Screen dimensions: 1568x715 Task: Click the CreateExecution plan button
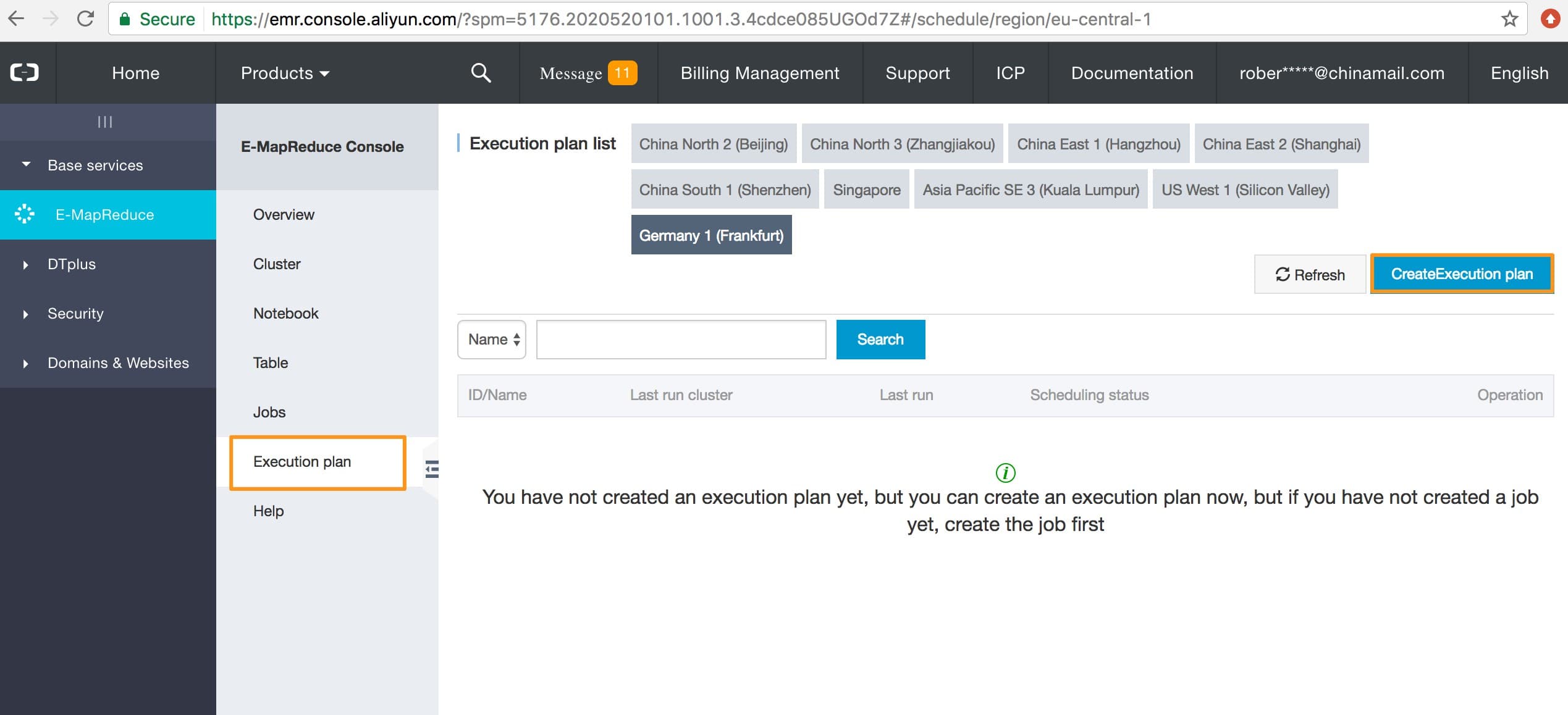click(1461, 274)
